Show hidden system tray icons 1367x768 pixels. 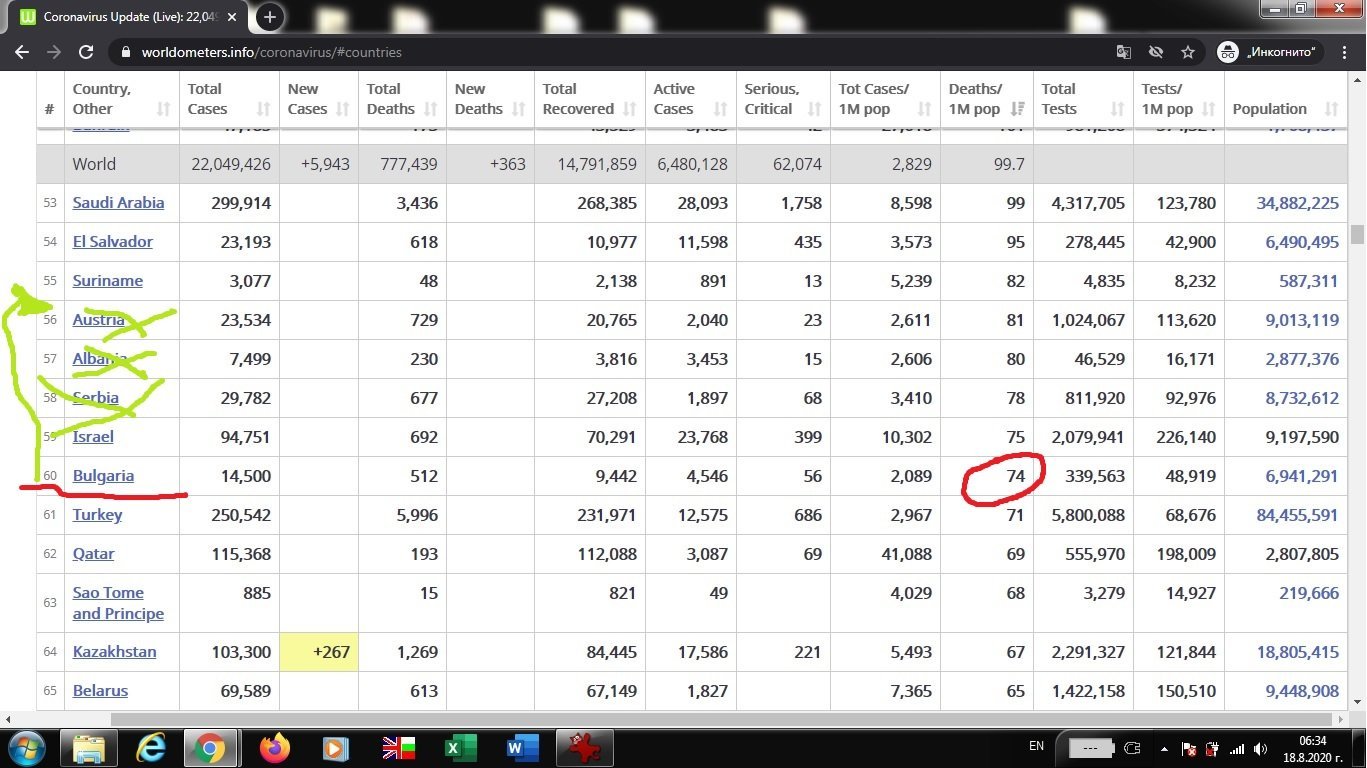(1162, 748)
